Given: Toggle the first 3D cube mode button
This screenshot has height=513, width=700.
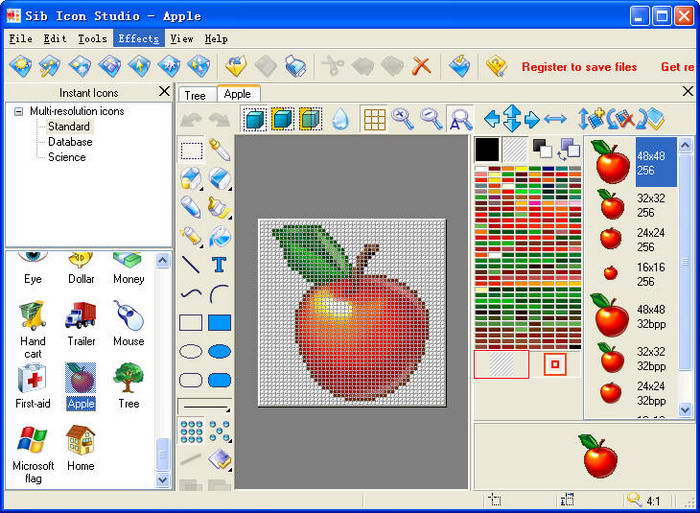Looking at the screenshot, I should tap(254, 119).
